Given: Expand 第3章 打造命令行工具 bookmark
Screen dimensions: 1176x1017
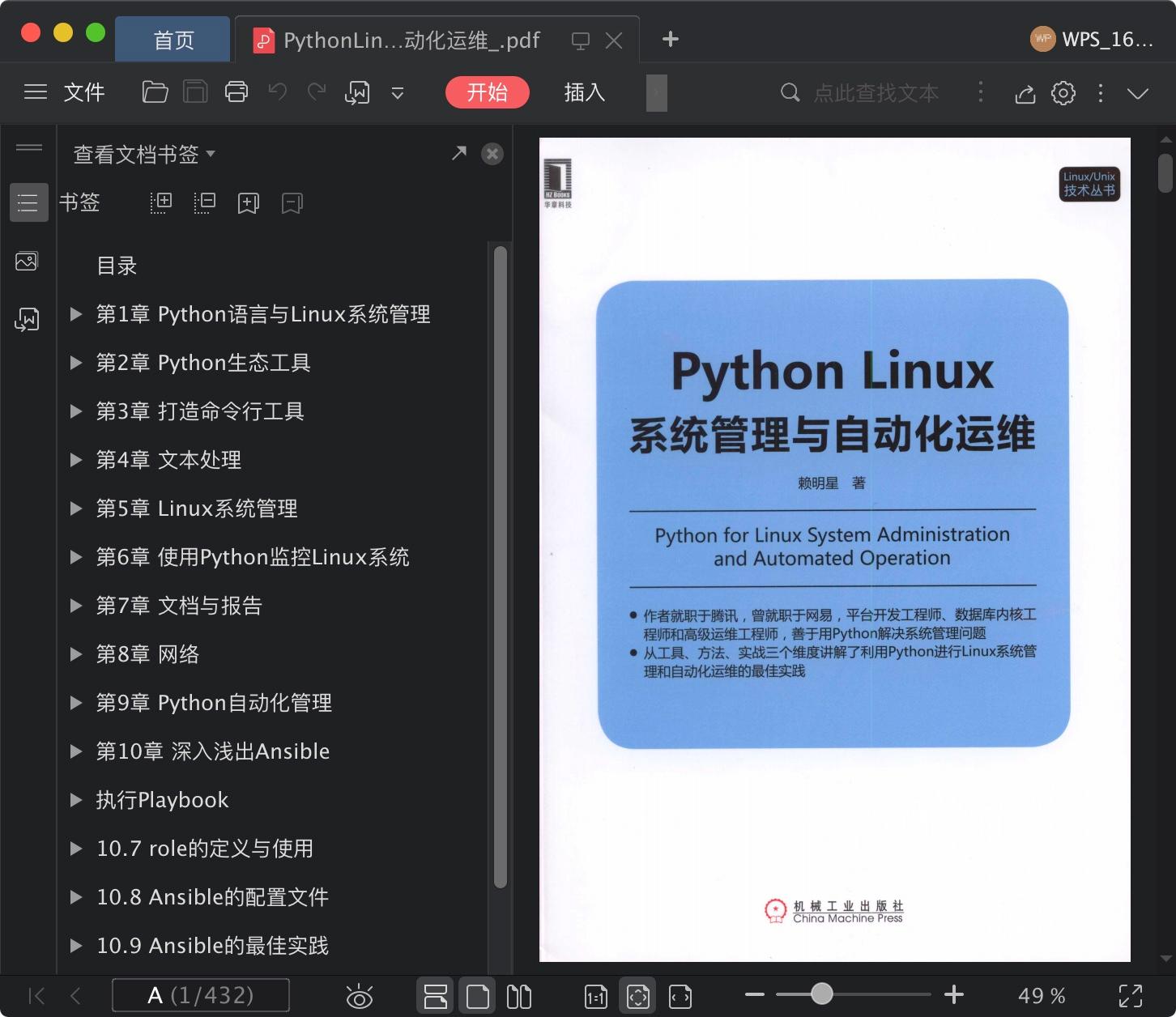Looking at the screenshot, I should (76, 411).
